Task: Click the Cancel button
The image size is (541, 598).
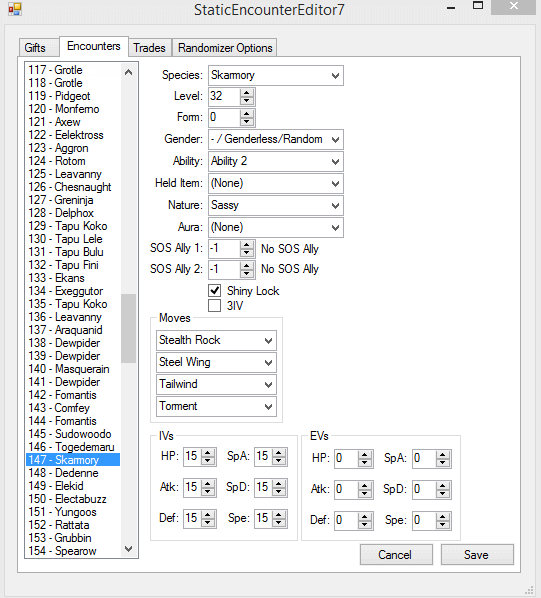Action: point(396,555)
